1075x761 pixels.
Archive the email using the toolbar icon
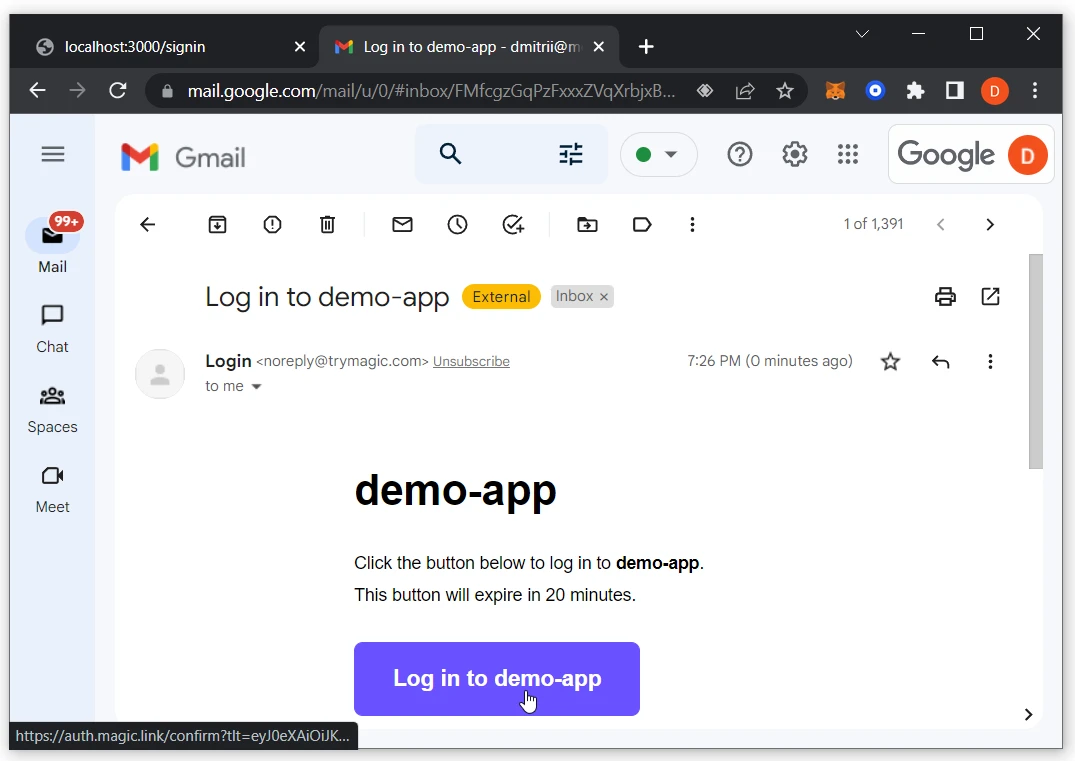click(217, 224)
